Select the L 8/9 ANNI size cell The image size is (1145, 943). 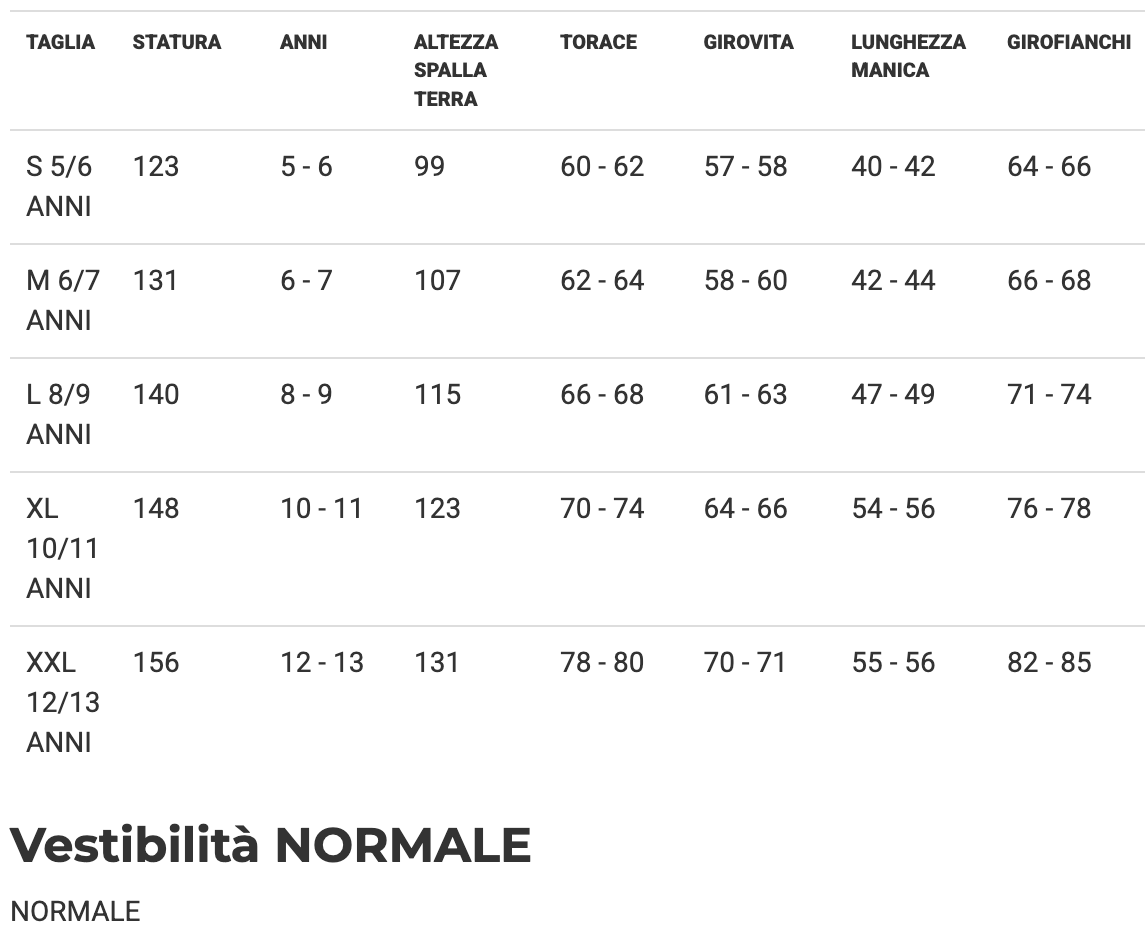point(59,414)
